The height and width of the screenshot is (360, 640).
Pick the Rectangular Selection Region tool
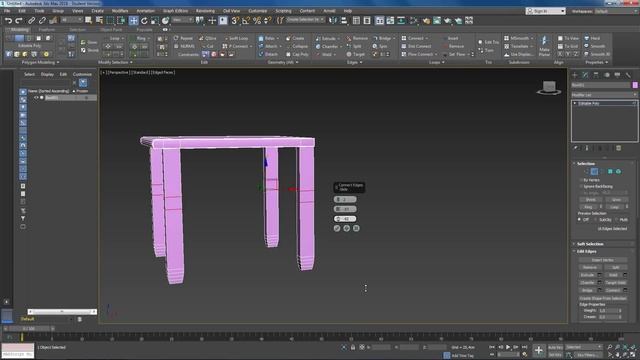pyautogui.click(x=110, y=20)
